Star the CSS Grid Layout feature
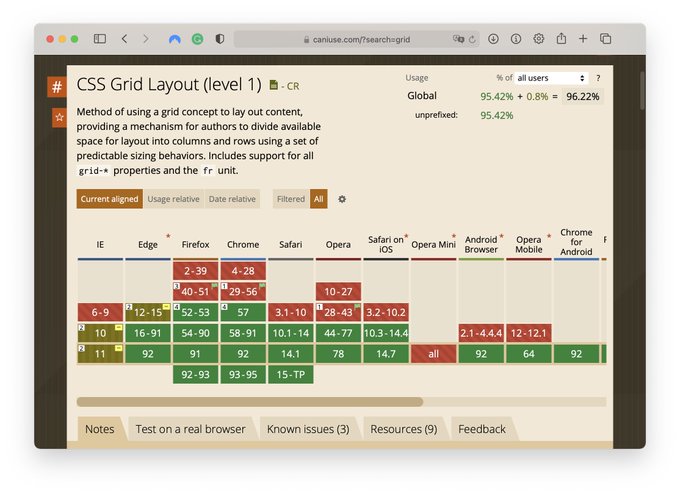Image resolution: width=680 pixels, height=494 pixels. point(59,118)
